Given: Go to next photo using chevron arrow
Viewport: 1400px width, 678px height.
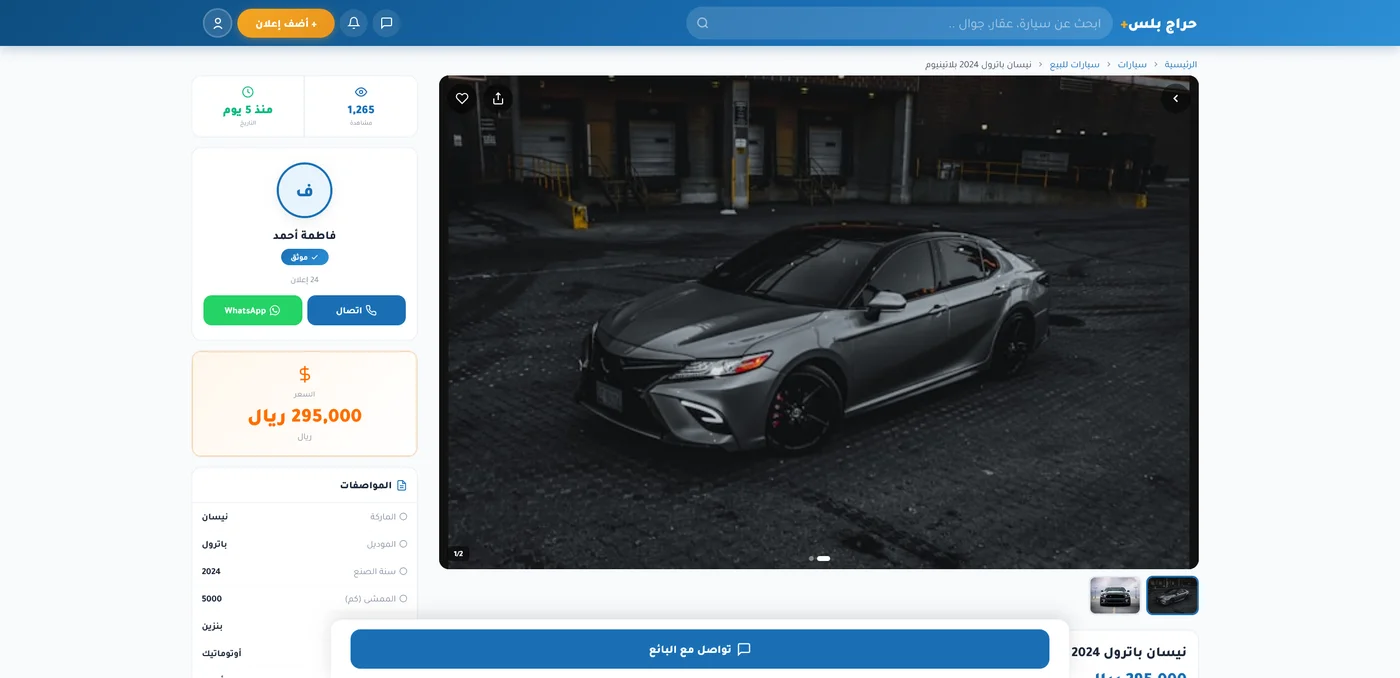Looking at the screenshot, I should [x=1176, y=98].
